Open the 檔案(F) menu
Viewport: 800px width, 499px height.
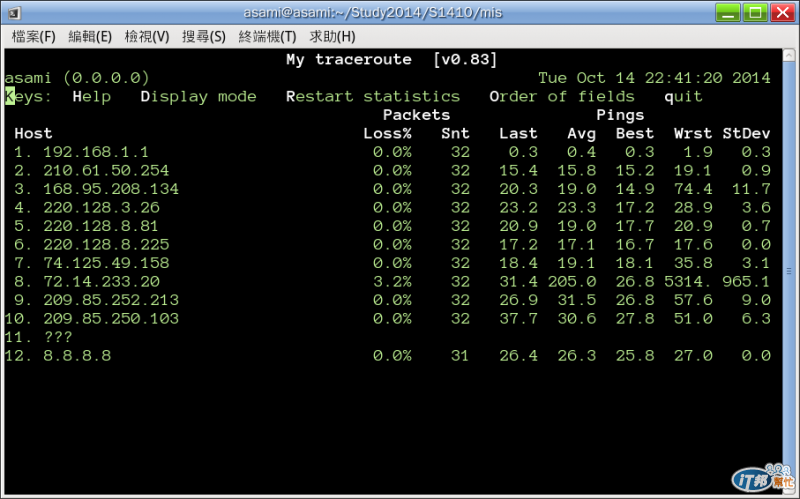(34, 37)
